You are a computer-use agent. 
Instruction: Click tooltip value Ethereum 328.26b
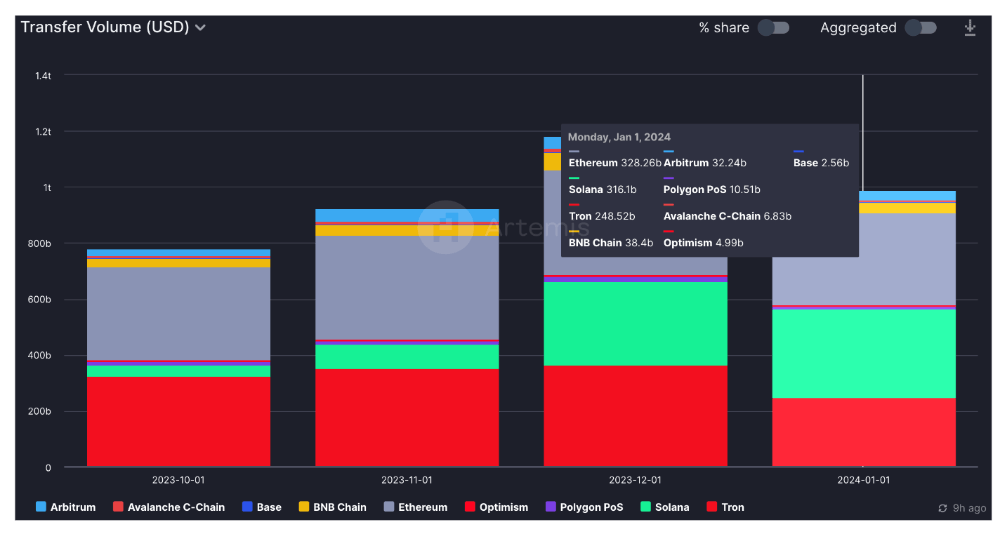tap(615, 163)
